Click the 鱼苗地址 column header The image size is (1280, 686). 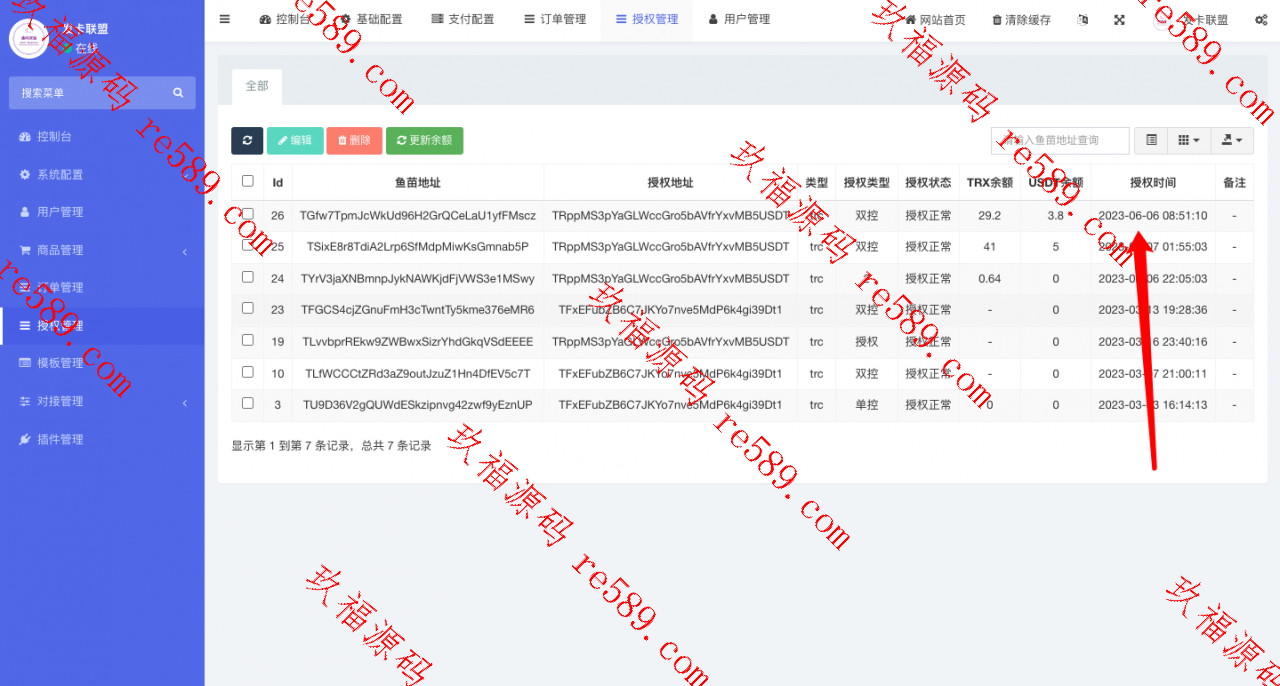click(x=418, y=183)
